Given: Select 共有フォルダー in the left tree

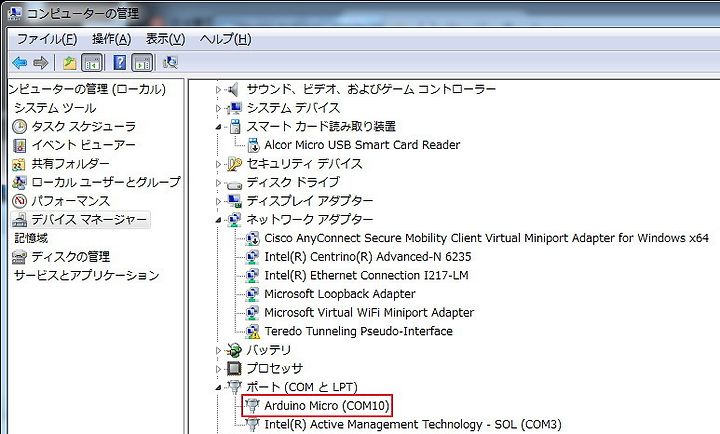Looking at the screenshot, I should coord(70,163).
